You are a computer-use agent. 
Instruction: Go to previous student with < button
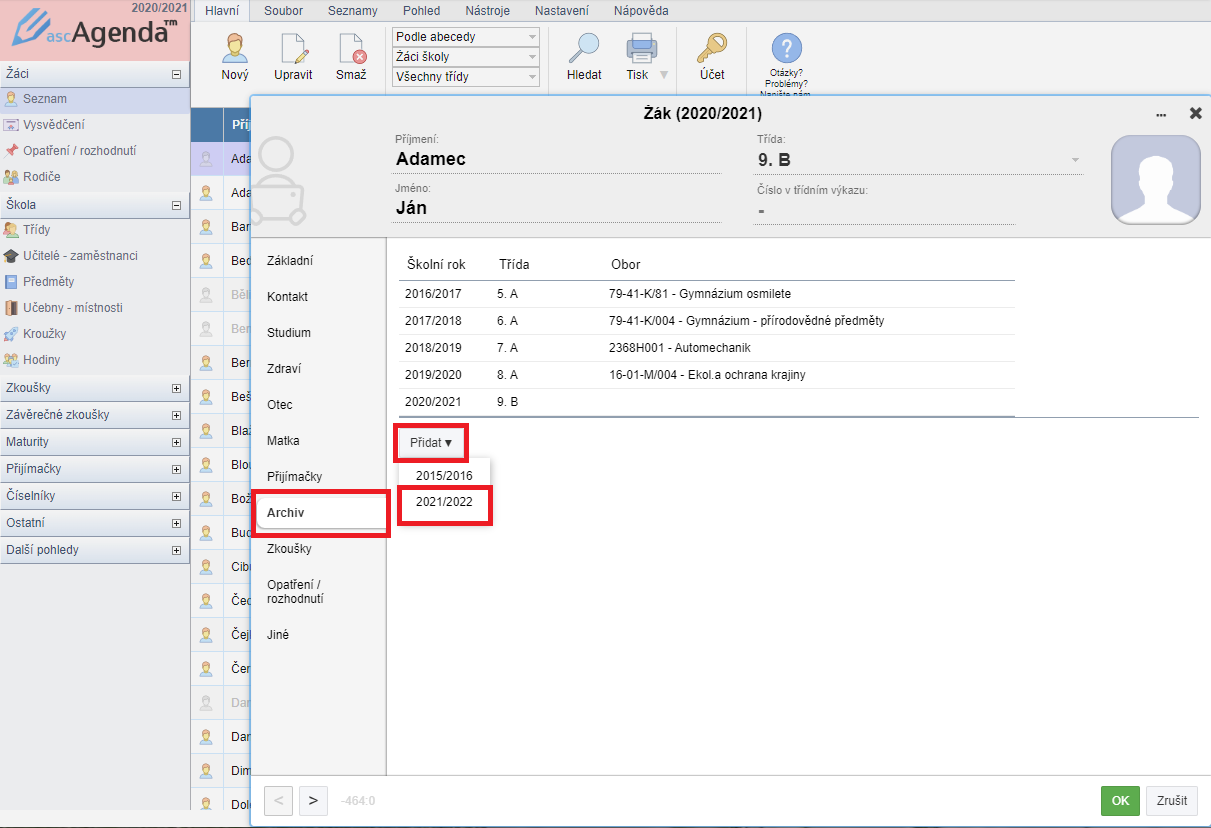(x=279, y=801)
